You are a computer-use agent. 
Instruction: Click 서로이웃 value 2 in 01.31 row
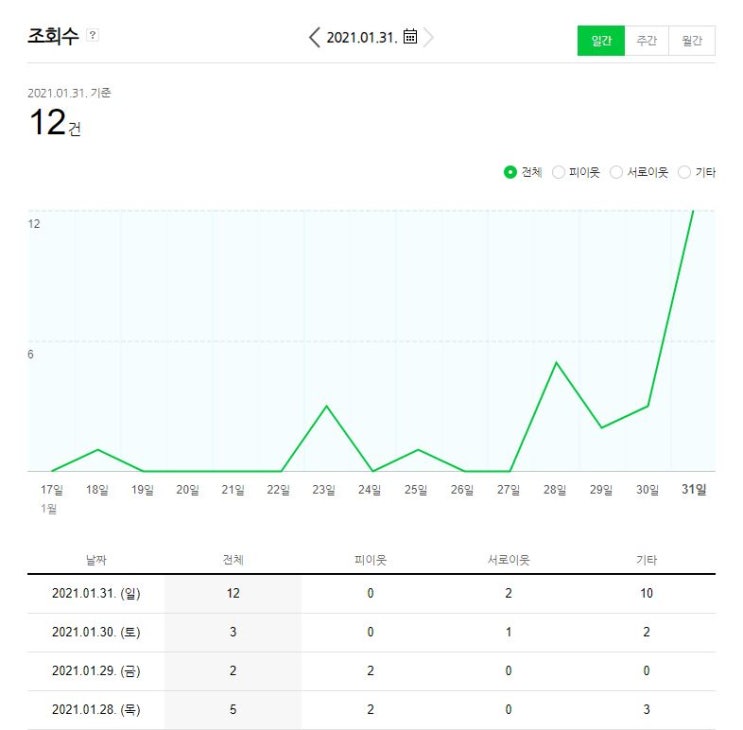[x=508, y=593]
